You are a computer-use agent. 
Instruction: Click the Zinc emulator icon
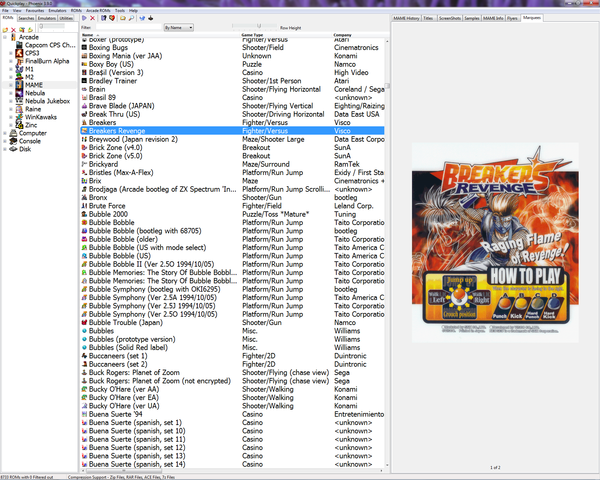click(x=18, y=125)
